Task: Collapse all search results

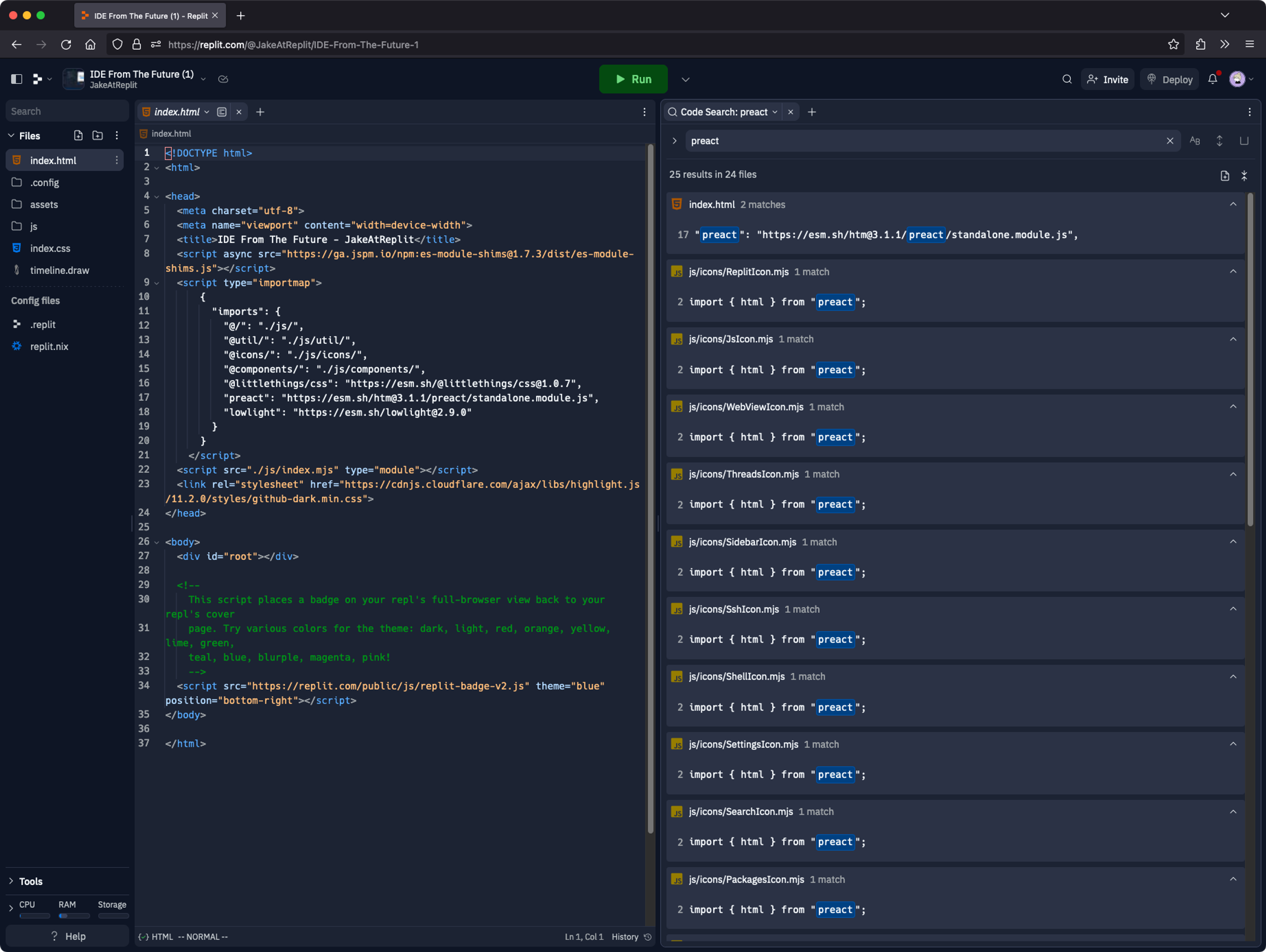Action: (1244, 176)
